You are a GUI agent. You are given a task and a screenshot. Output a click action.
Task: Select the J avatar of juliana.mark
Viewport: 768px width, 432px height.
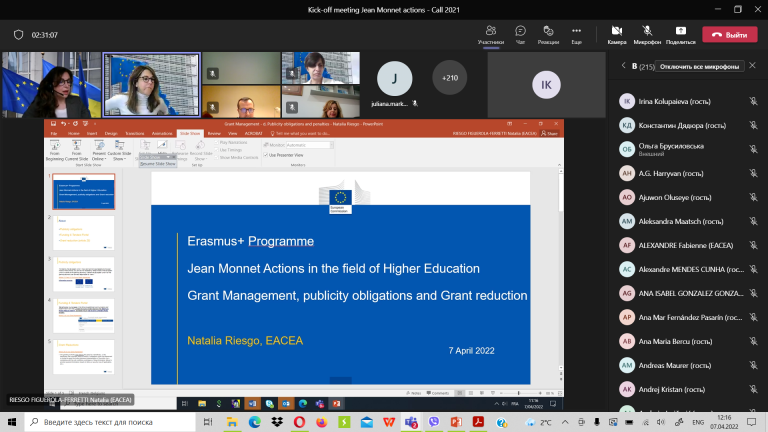coord(394,78)
